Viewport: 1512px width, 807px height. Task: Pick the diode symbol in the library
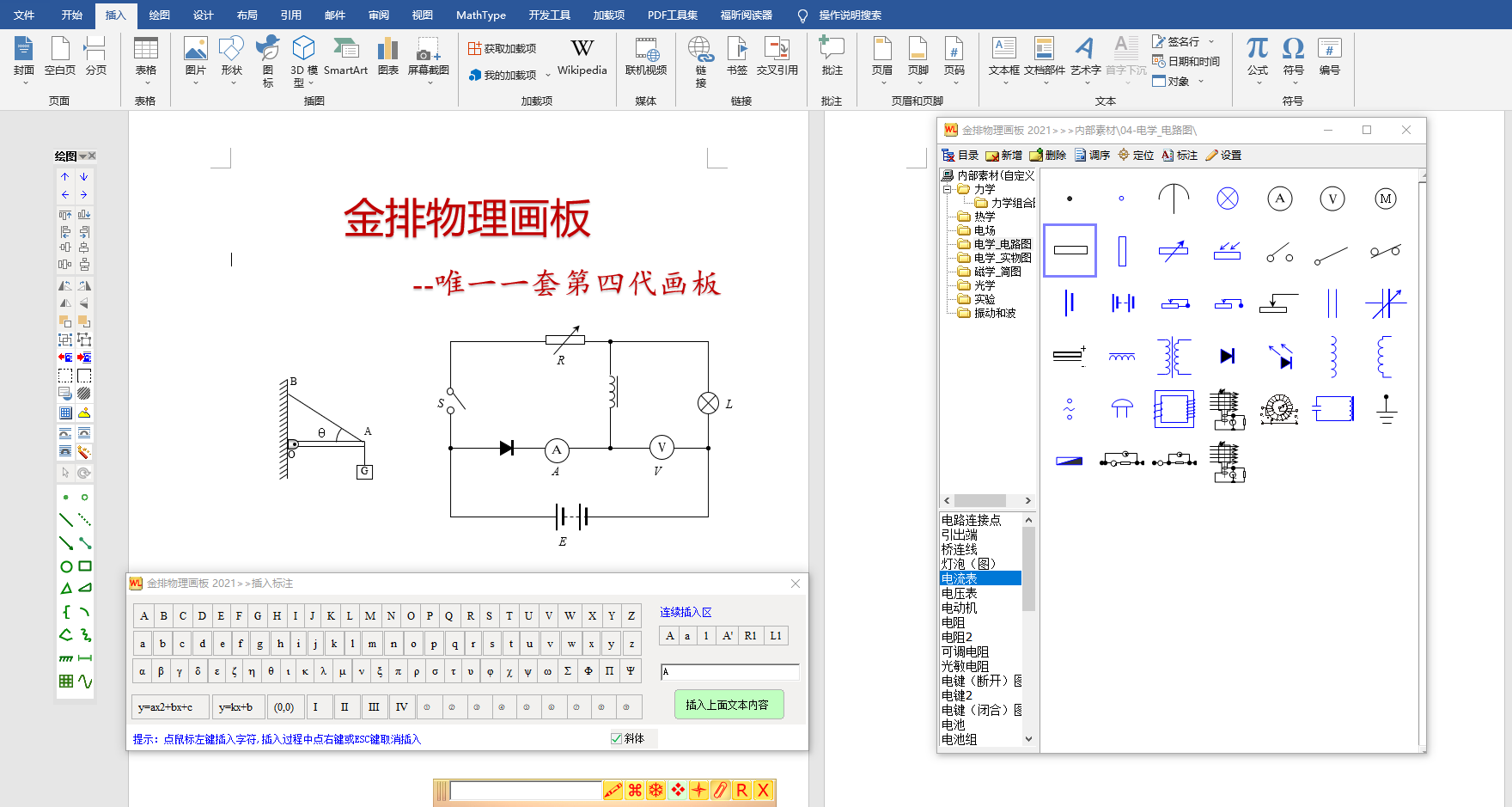tap(1228, 356)
